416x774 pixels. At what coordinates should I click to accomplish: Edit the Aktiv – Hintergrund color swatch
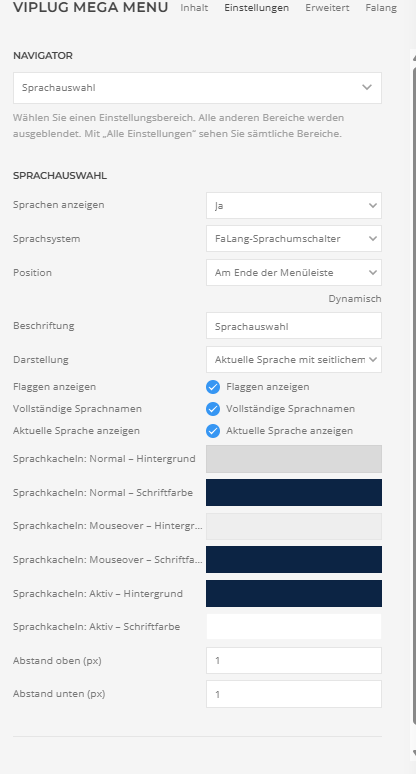coord(294,593)
